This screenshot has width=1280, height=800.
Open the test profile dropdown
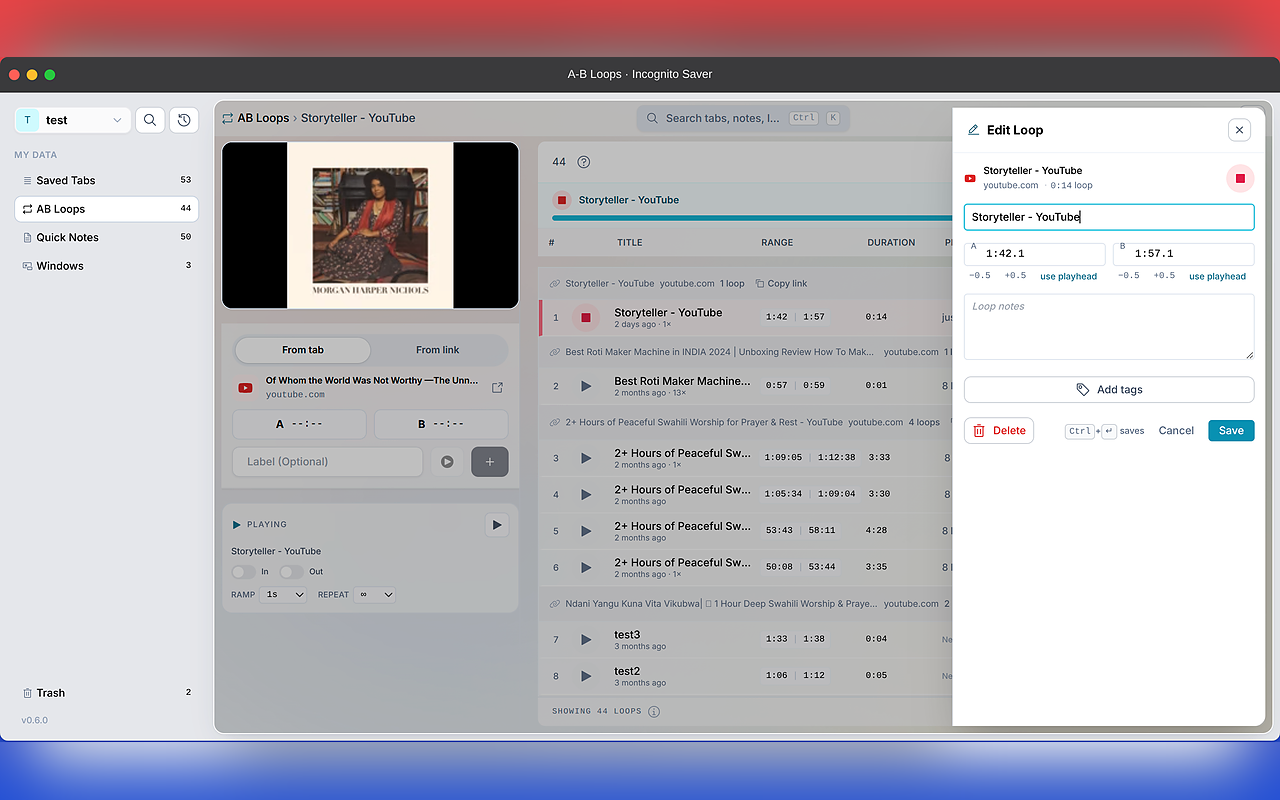tap(72, 120)
